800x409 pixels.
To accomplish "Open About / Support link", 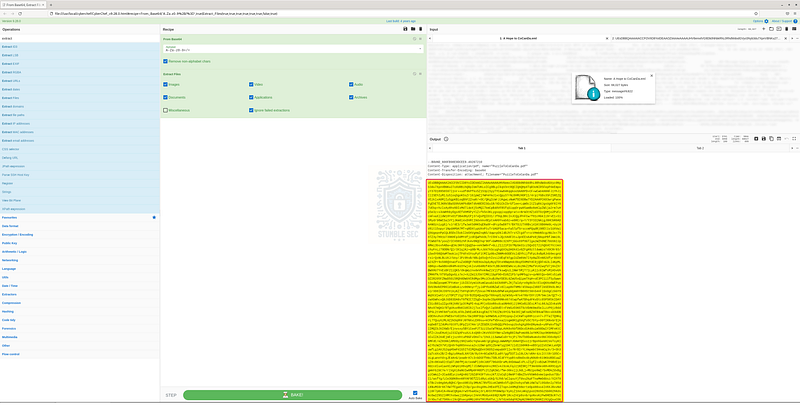I will (784, 21).
